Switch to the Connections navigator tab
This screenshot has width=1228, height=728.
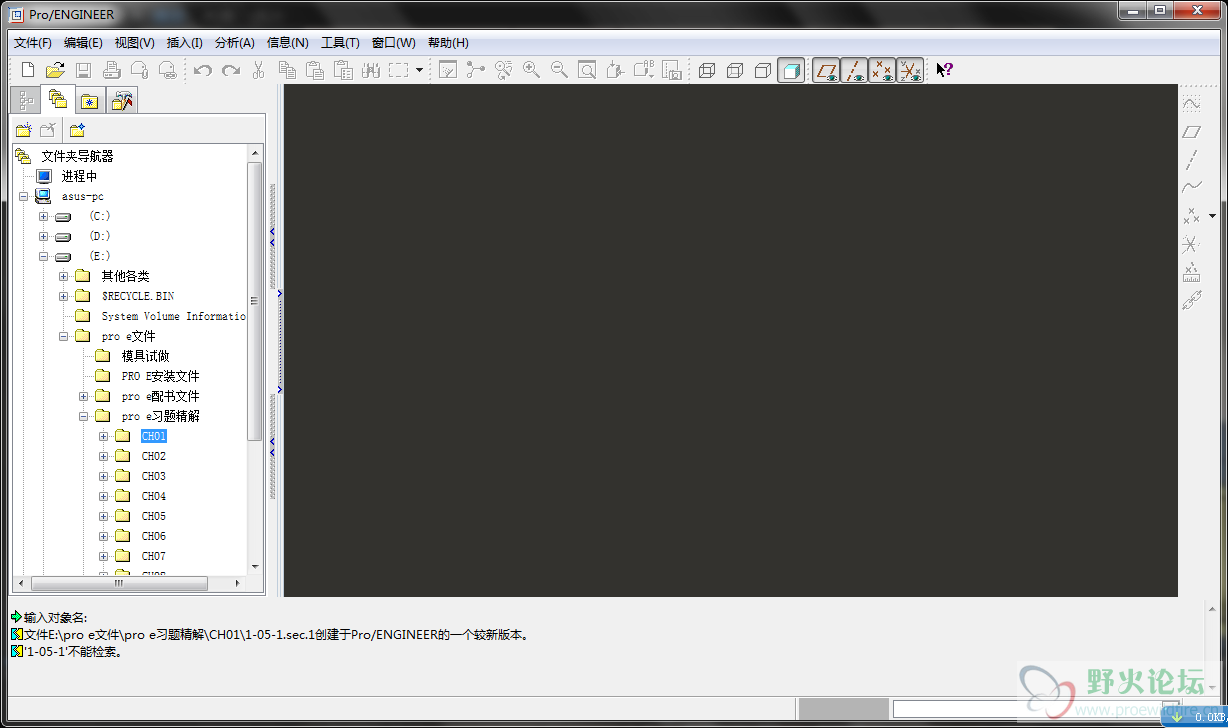pyautogui.click(x=122, y=101)
